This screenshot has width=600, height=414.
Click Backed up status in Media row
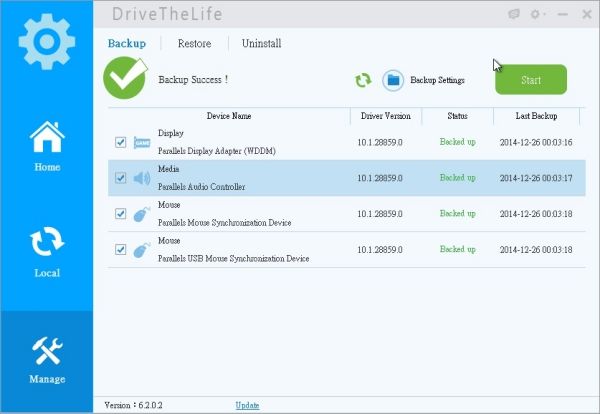click(x=458, y=178)
